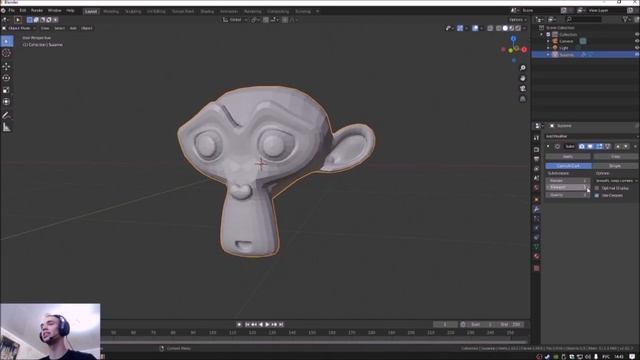Switch to the Modeling workspace tab
The image size is (640, 360).
coord(111,11)
